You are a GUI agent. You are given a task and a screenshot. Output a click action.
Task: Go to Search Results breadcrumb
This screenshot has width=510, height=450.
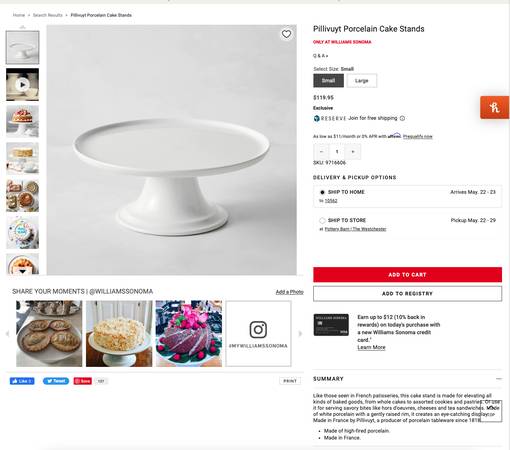click(x=48, y=15)
